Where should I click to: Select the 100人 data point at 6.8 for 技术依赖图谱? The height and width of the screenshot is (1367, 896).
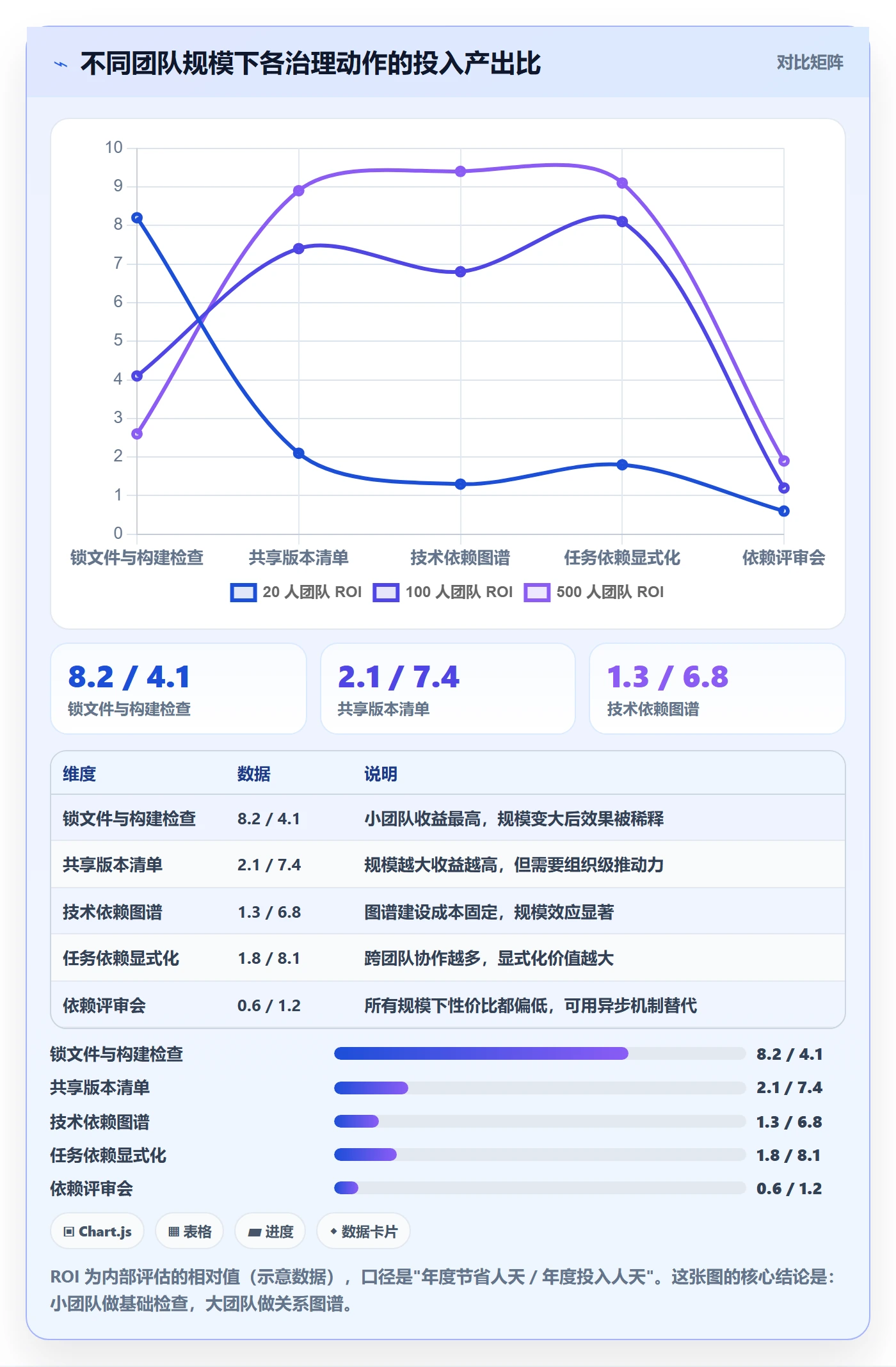pos(460,271)
